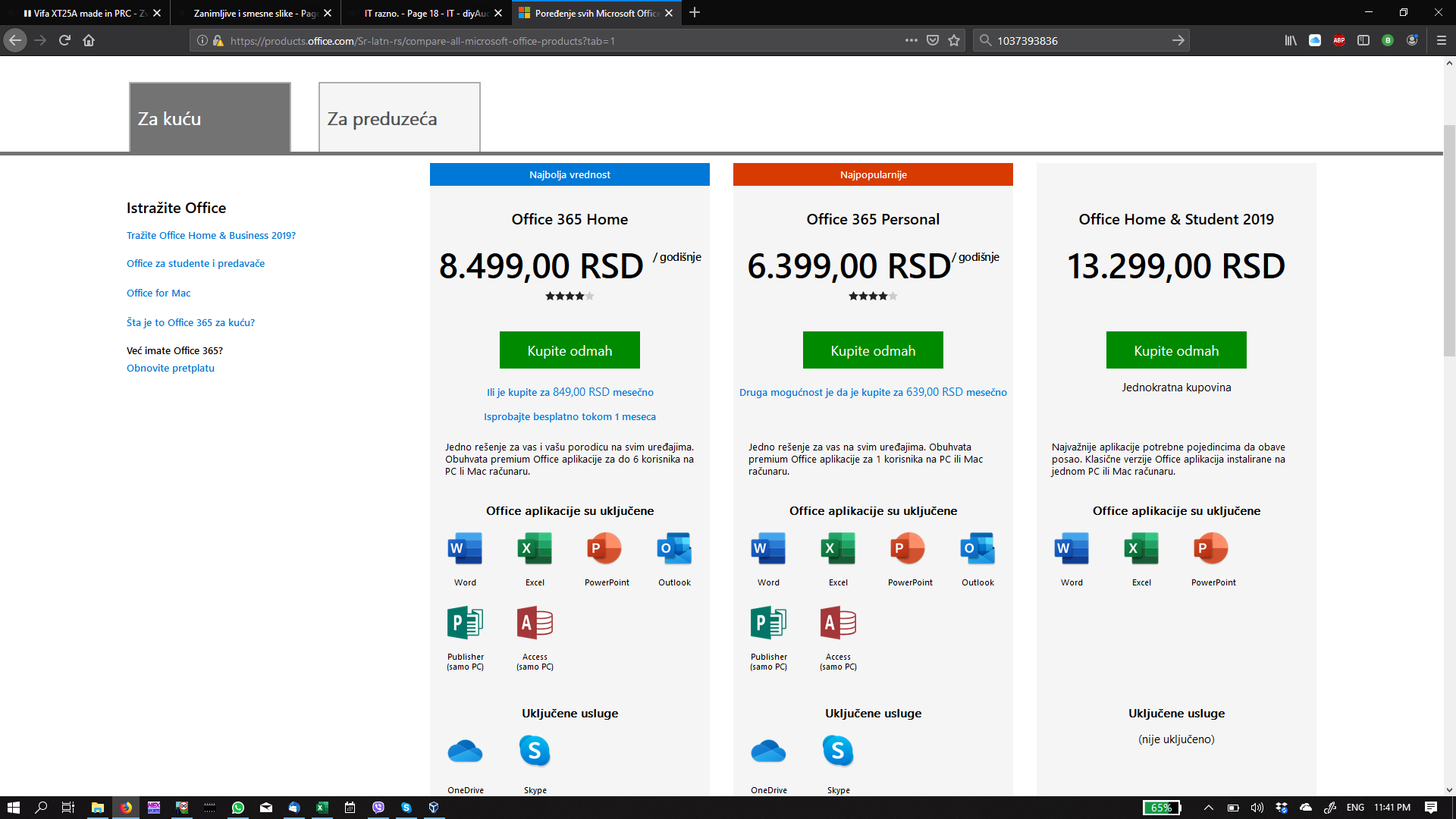
Task: Click Isprobajte besplatno tokom 1 meseca link
Action: click(x=570, y=416)
